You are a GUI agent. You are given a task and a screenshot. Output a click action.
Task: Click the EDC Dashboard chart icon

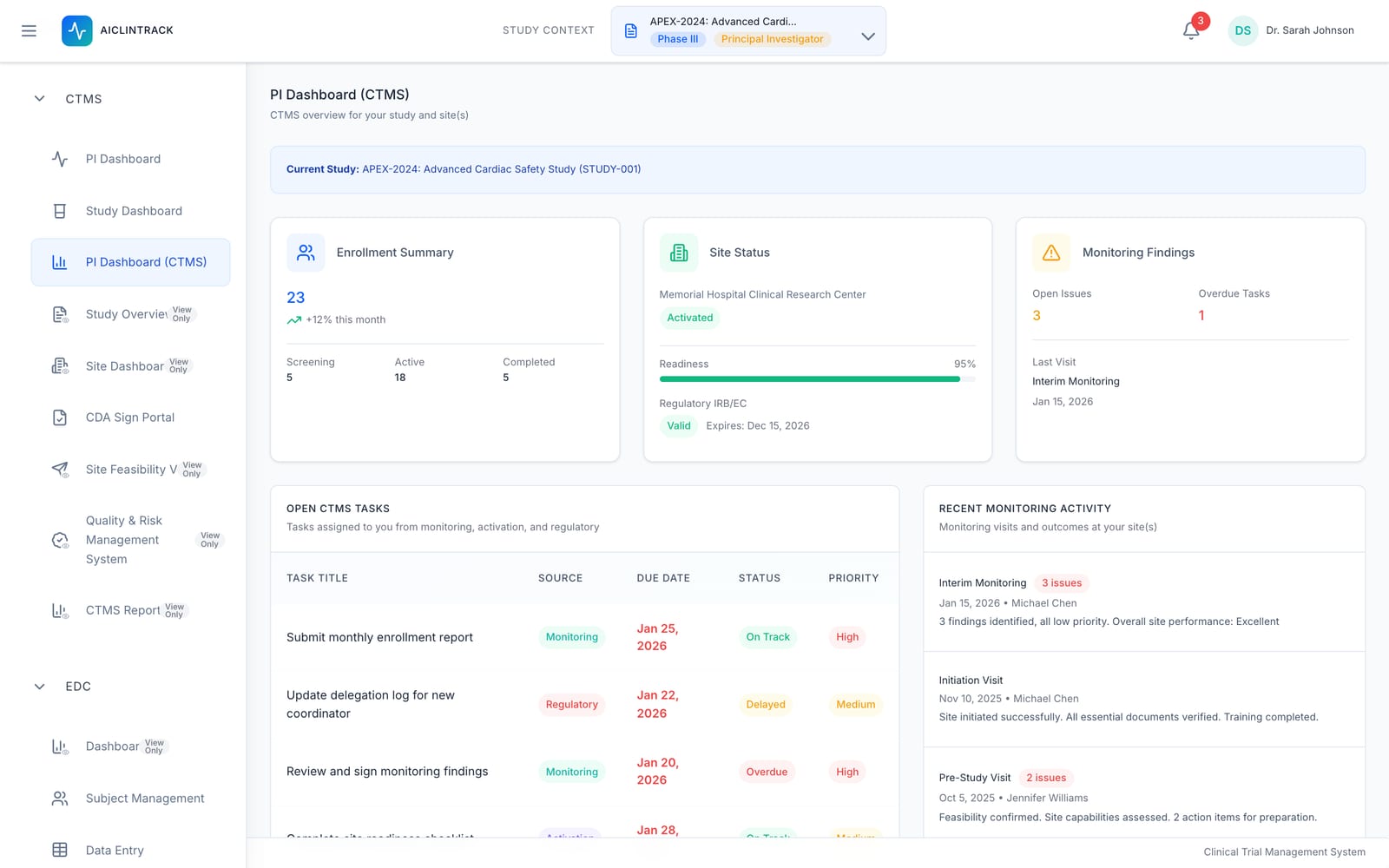(60, 746)
